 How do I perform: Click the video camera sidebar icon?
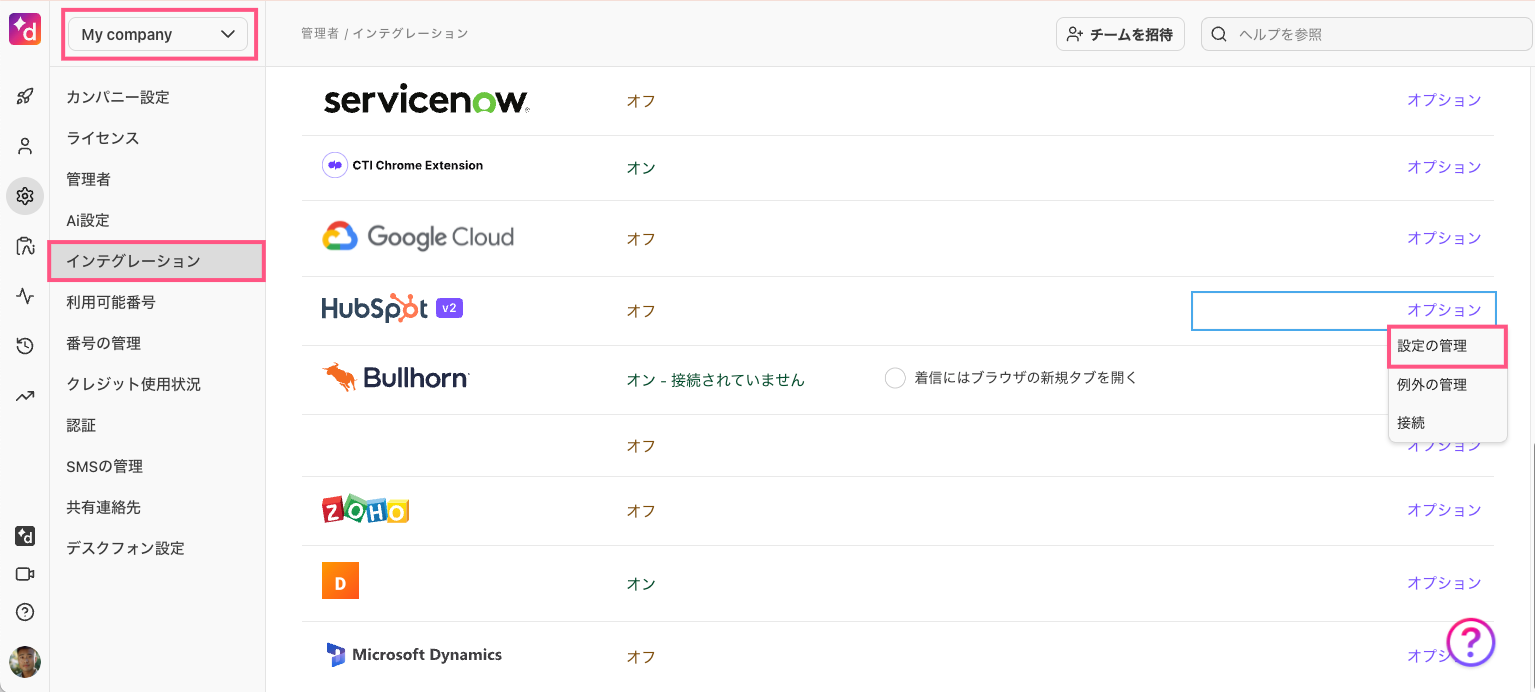[x=25, y=574]
